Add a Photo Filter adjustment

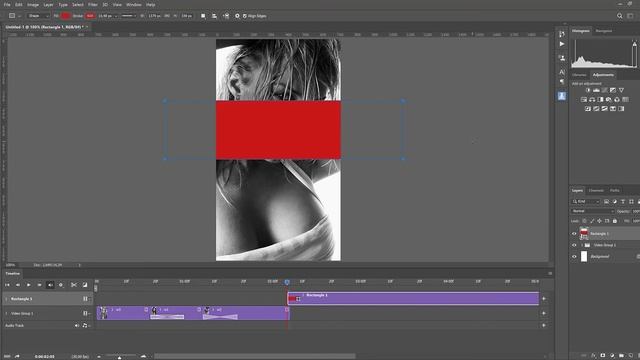click(x=609, y=100)
